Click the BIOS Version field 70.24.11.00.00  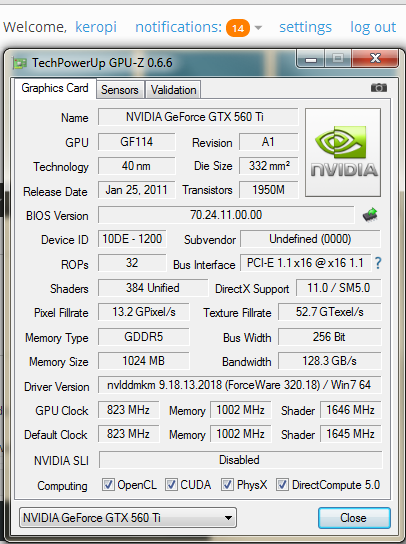coord(226,215)
